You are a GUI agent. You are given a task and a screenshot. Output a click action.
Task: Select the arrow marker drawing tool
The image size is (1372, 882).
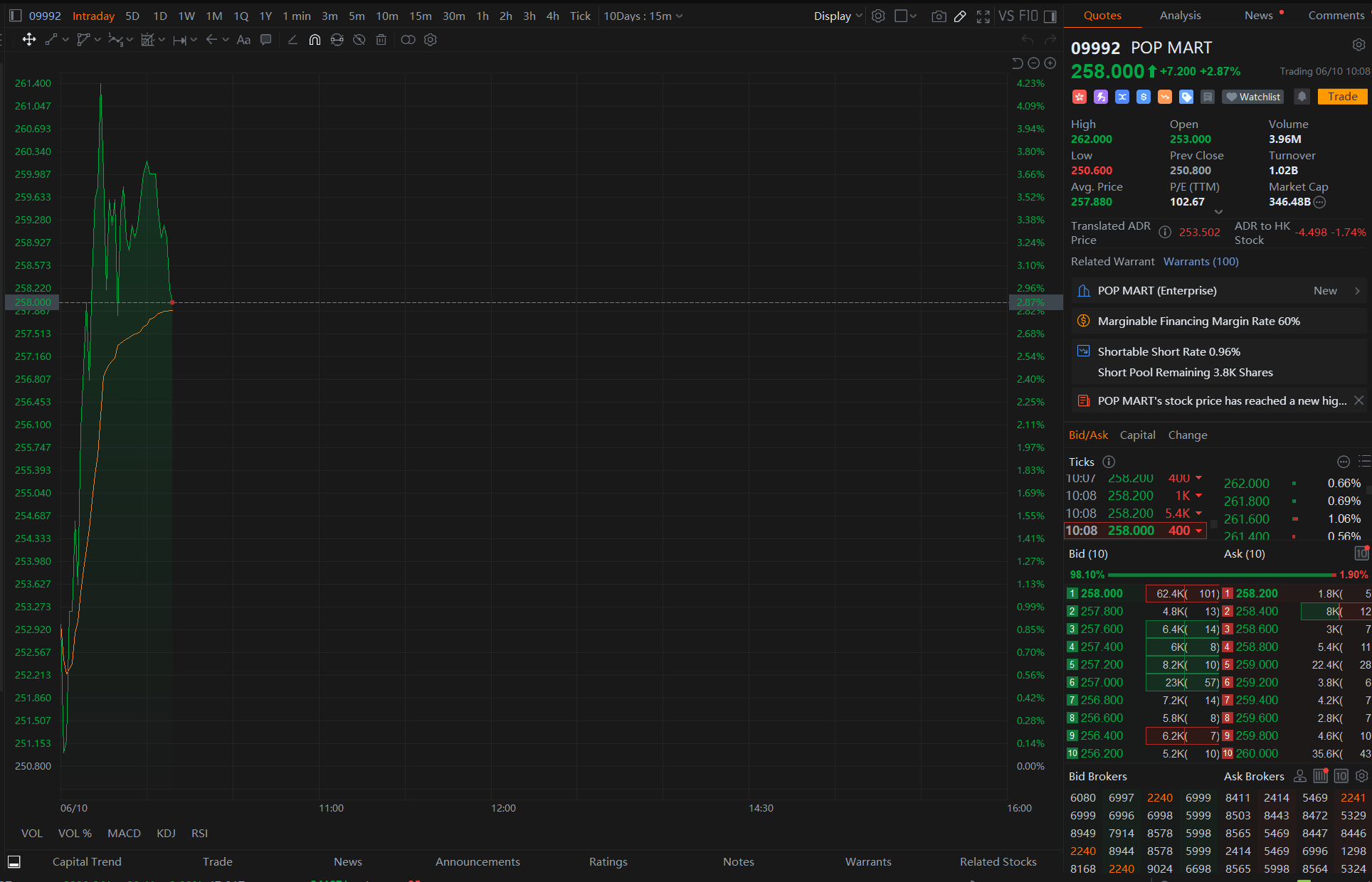pos(211,40)
